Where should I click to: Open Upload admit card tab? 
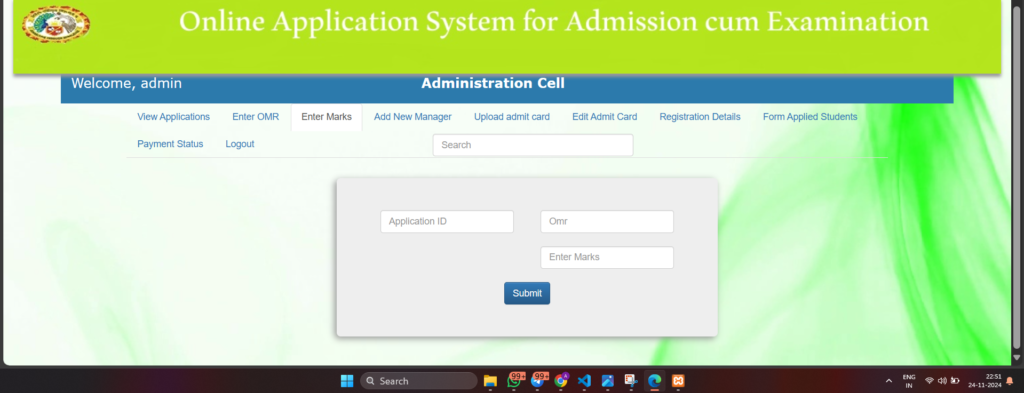click(512, 117)
